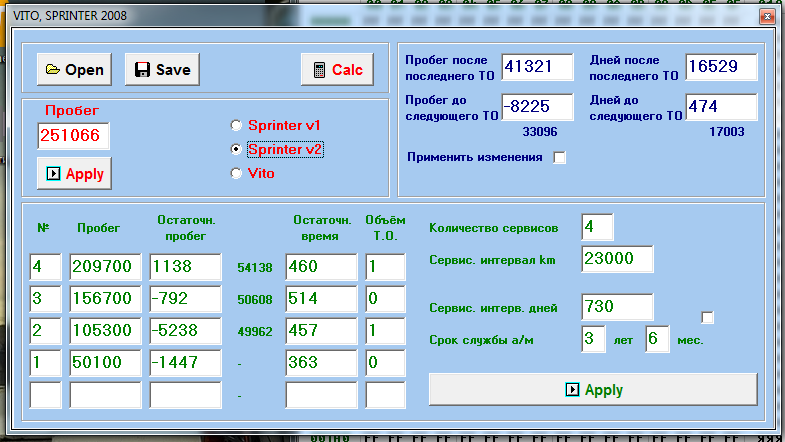The height and width of the screenshot is (442, 785).
Task: Click the value 17003
Action: (x=726, y=132)
